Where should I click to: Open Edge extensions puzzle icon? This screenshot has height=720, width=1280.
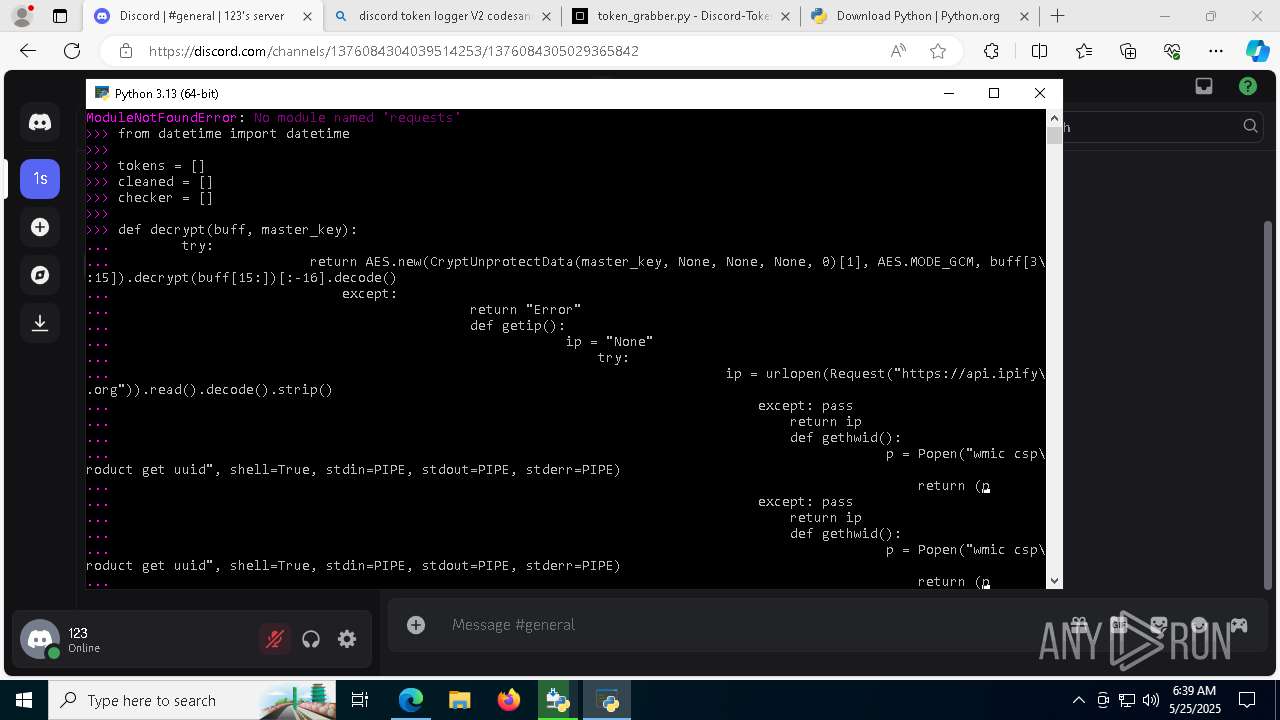(x=991, y=51)
